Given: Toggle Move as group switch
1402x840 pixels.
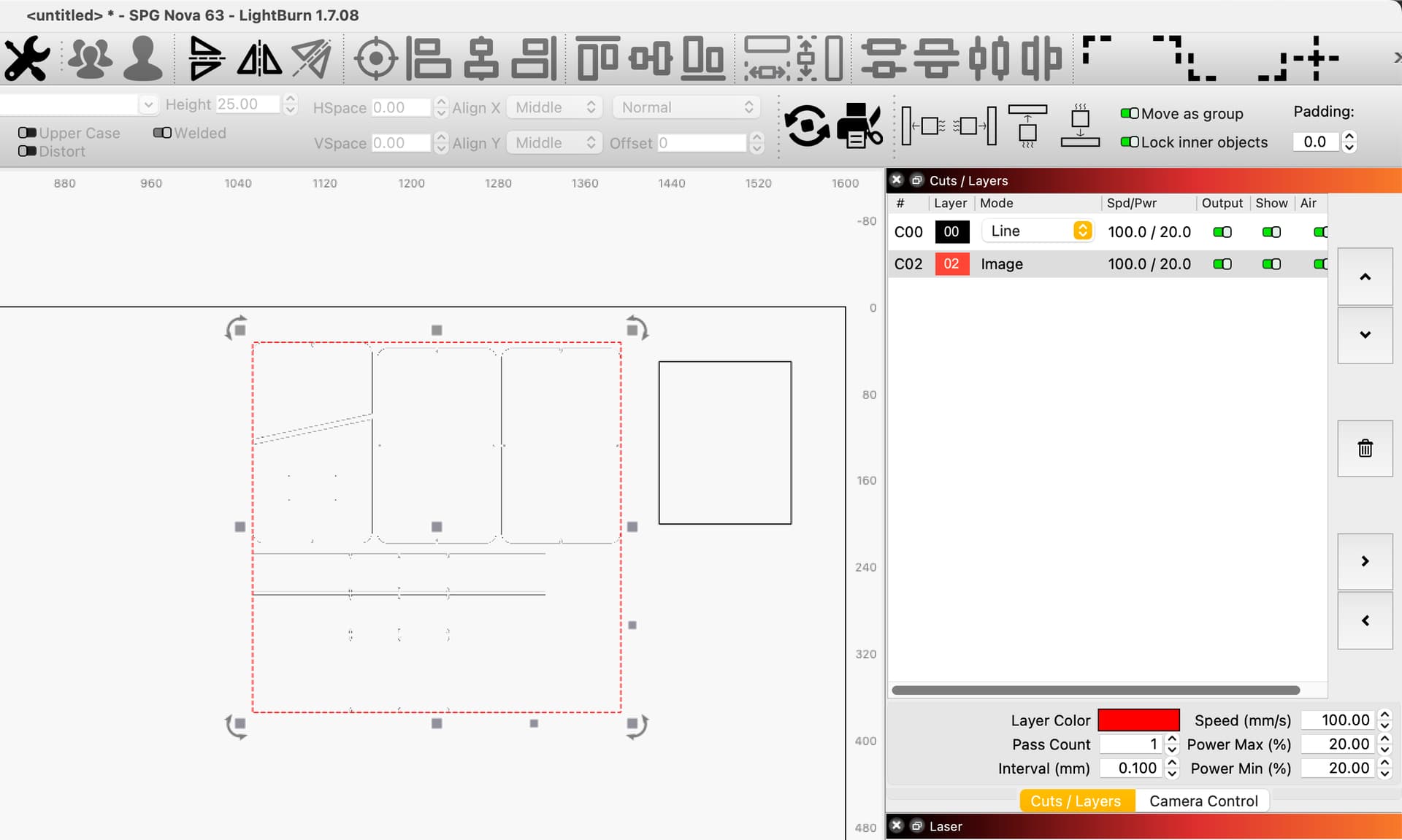Looking at the screenshot, I should coord(1130,113).
